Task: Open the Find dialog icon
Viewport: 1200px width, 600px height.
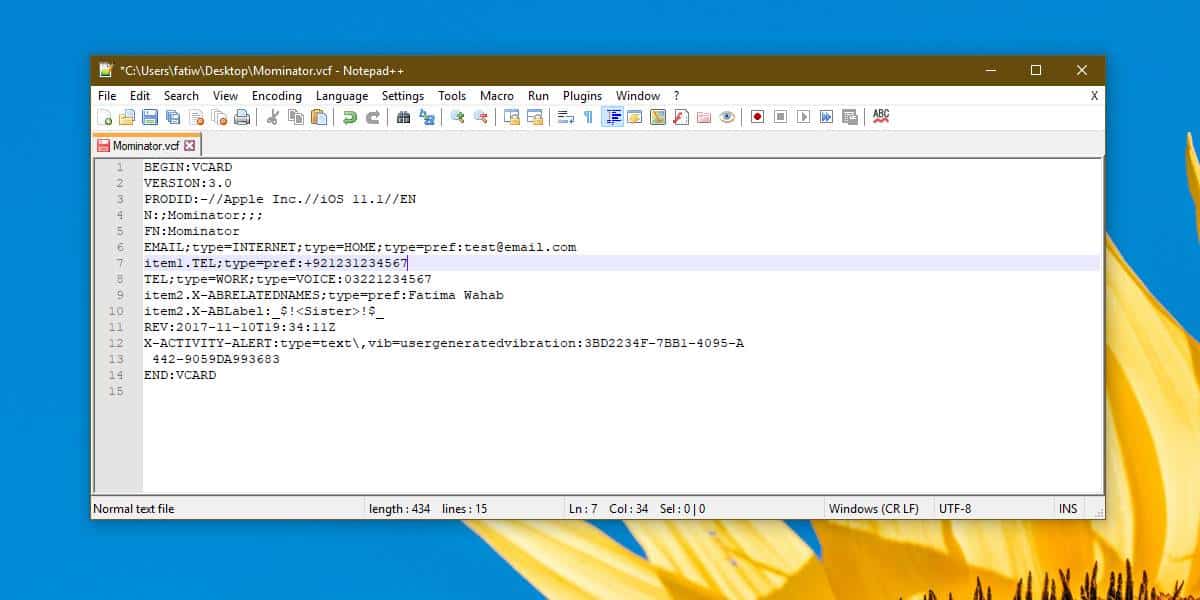Action: tap(403, 117)
